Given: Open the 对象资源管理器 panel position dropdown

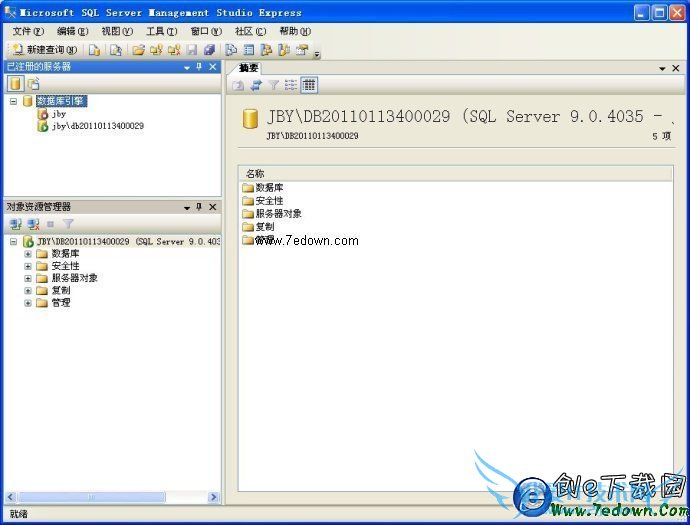Looking at the screenshot, I should 187,207.
